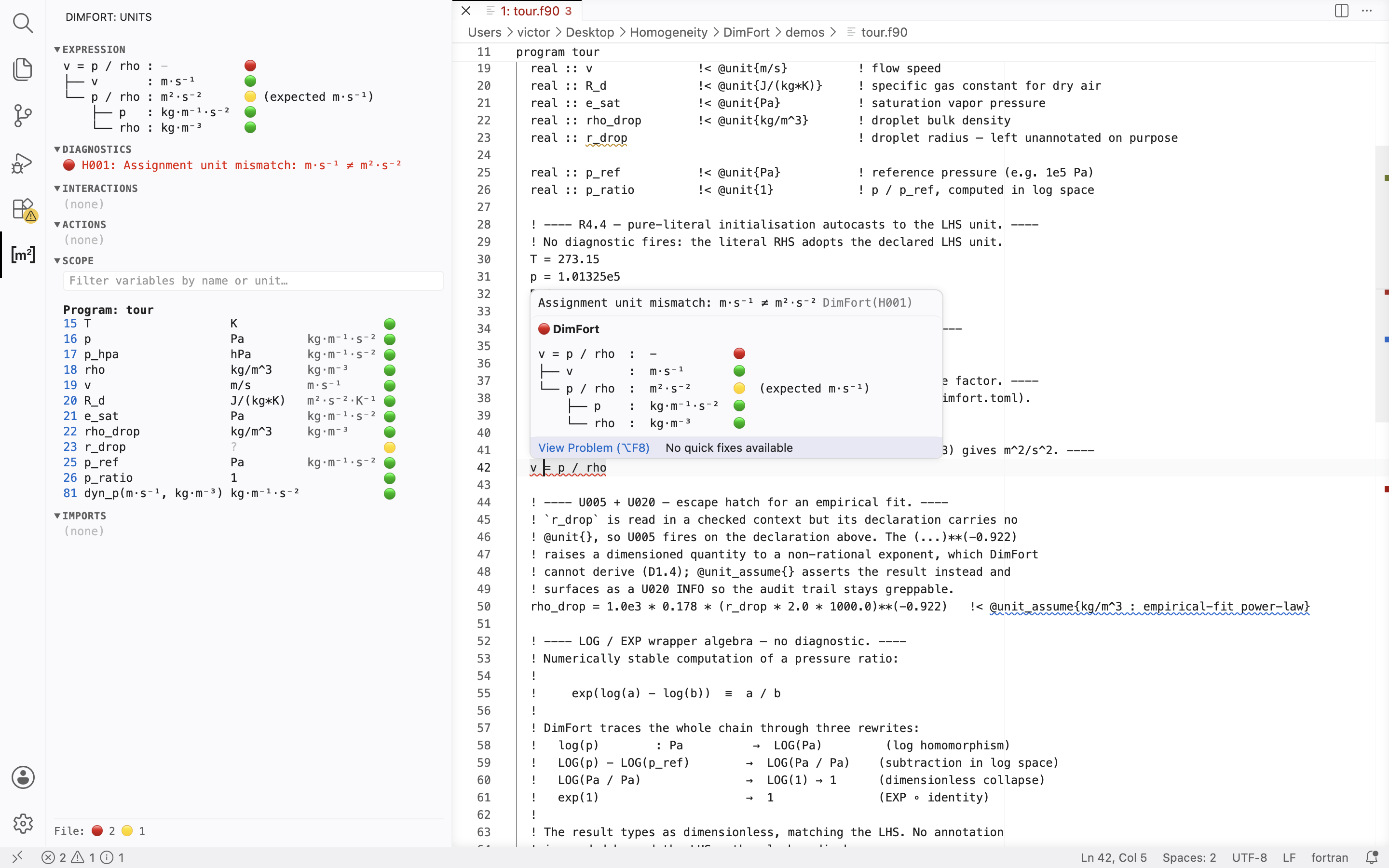Click line number 42 in gutter
Screen dimensions: 1389x868
point(484,468)
